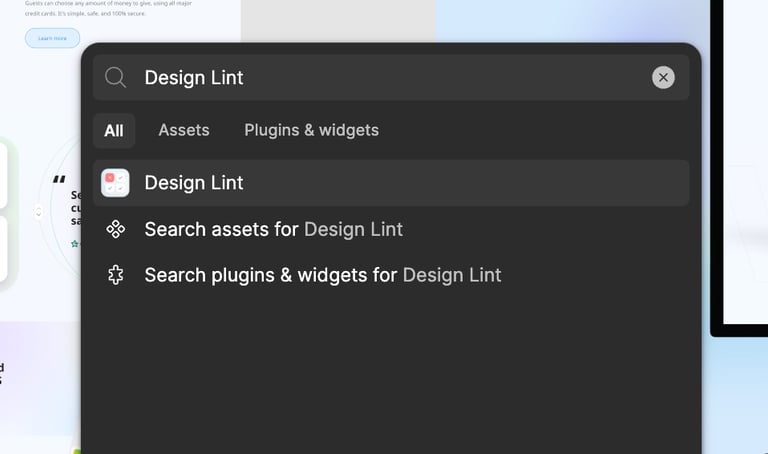Run the Design Lint plugin result

(391, 183)
